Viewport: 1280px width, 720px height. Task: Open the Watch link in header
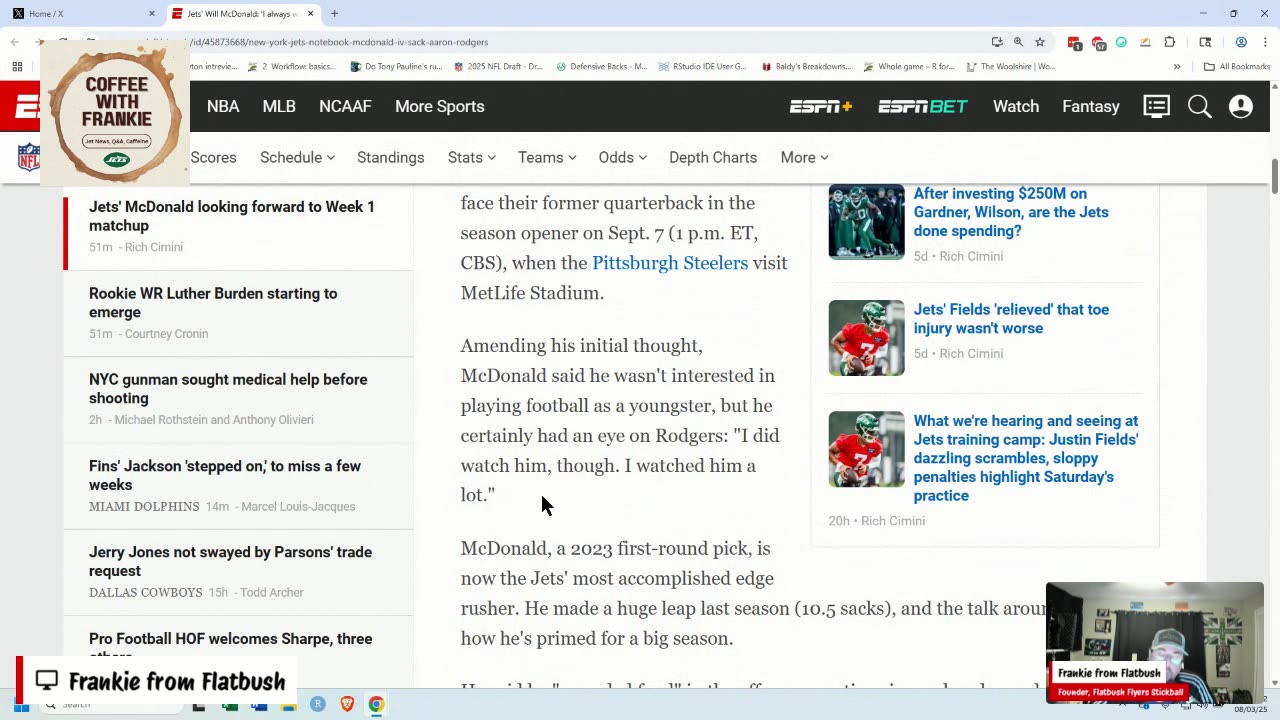click(x=1016, y=106)
